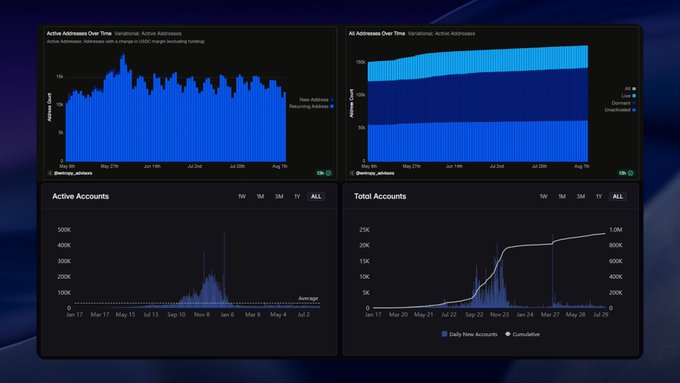
Task: Select the 1M range in Active Accounts
Action: (x=260, y=196)
